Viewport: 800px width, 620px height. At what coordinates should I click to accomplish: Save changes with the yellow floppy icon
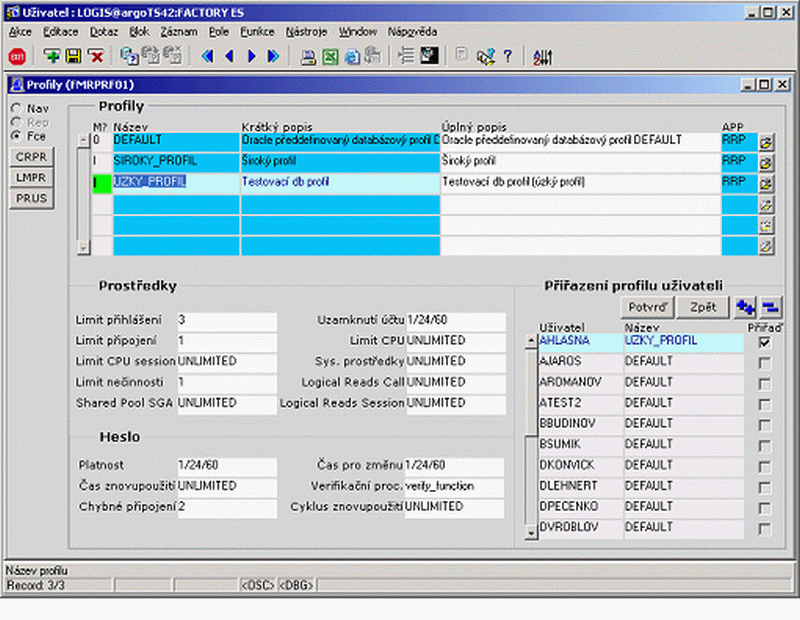73,56
